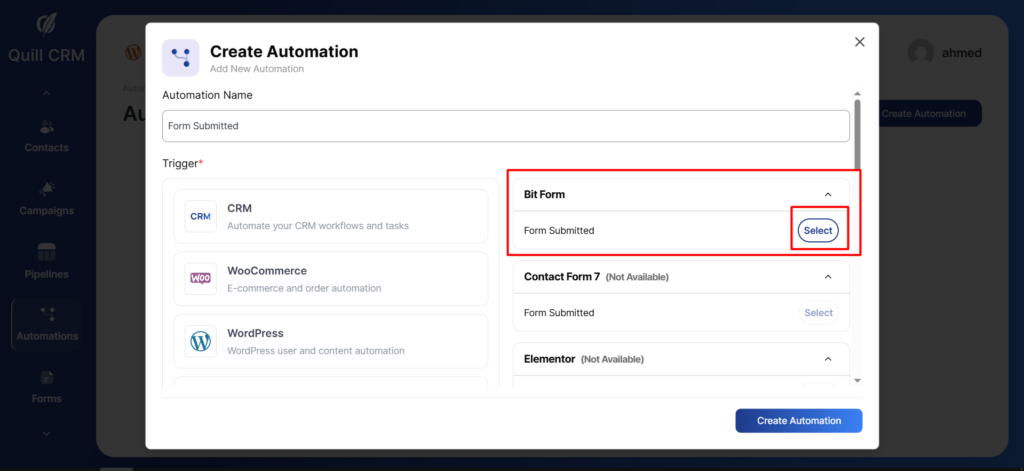
Task: Collapse the Bit Form section
Action: pyautogui.click(x=828, y=194)
